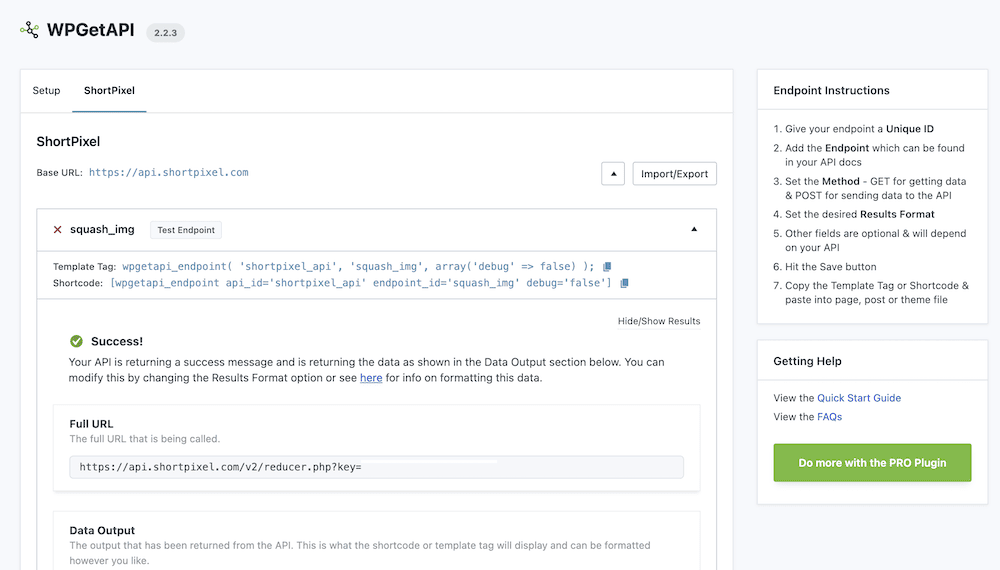1000x570 pixels.
Task: Click instruction 'Hit the Save button'
Action: [x=830, y=267]
